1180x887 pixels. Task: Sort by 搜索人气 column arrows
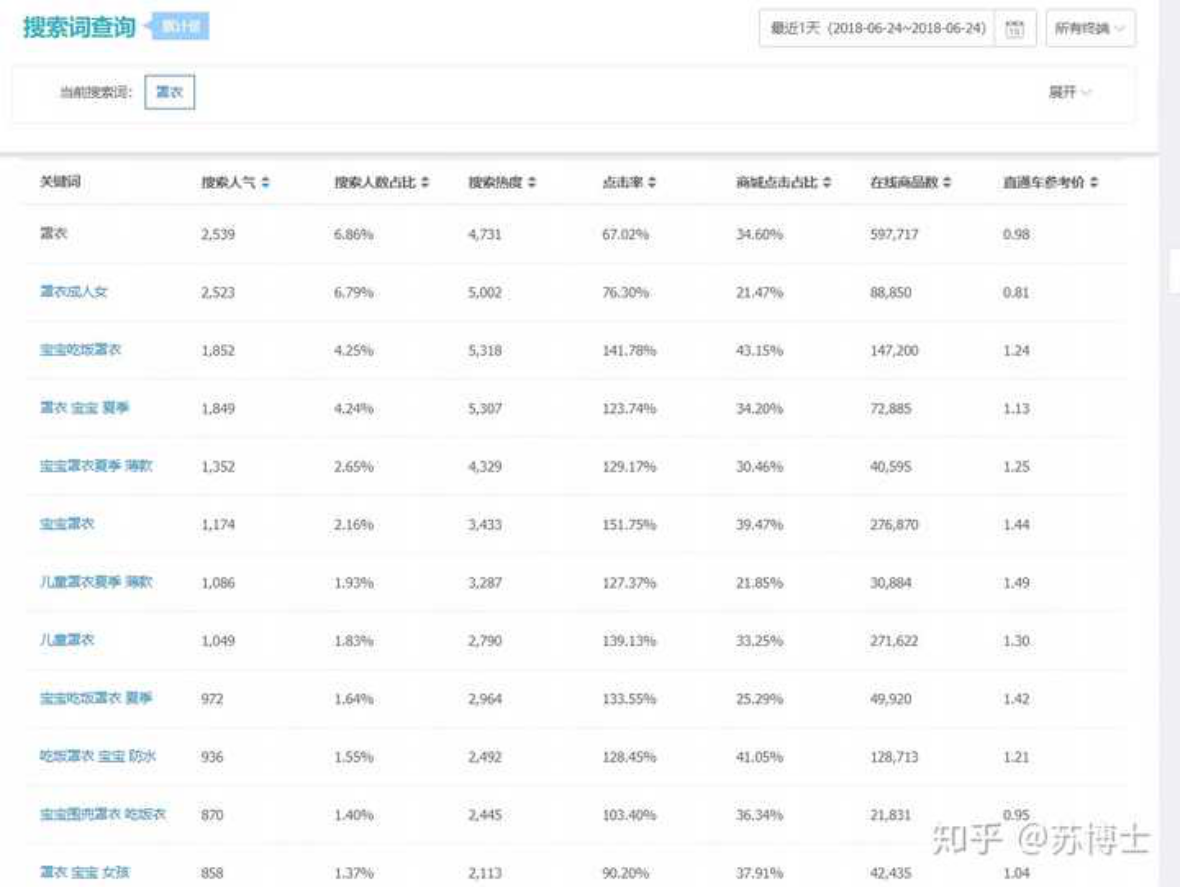coord(266,182)
